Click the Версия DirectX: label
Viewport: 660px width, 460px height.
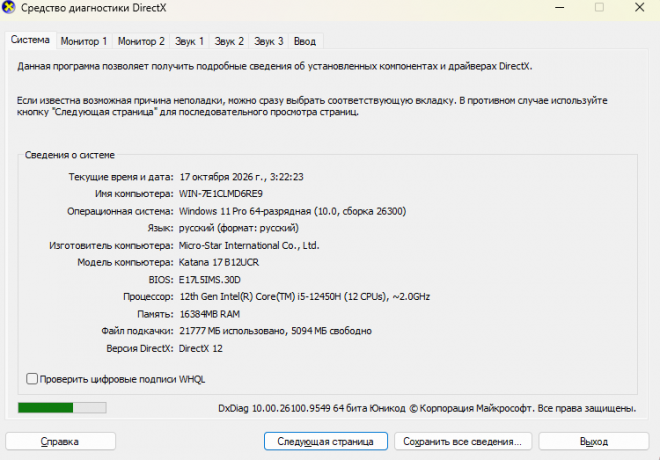[140, 348]
